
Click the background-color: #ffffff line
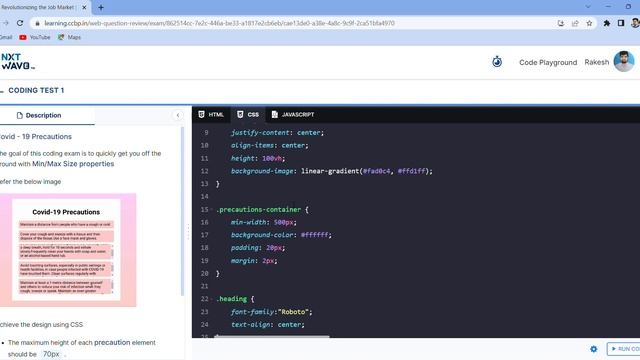pyautogui.click(x=281, y=235)
